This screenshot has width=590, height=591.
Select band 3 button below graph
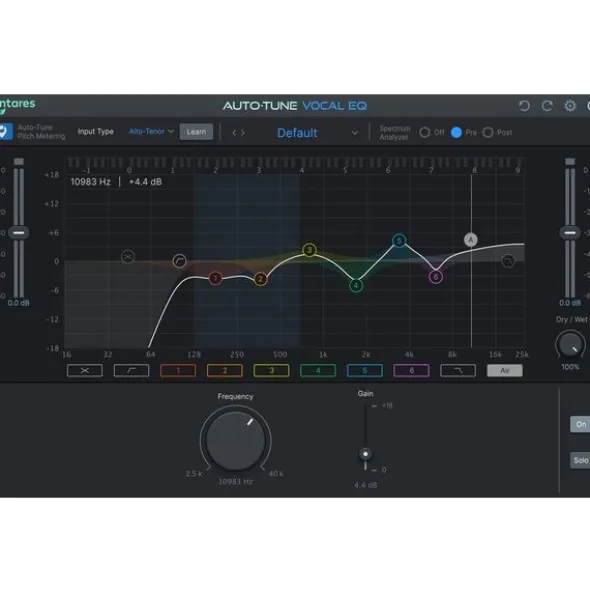point(271,371)
